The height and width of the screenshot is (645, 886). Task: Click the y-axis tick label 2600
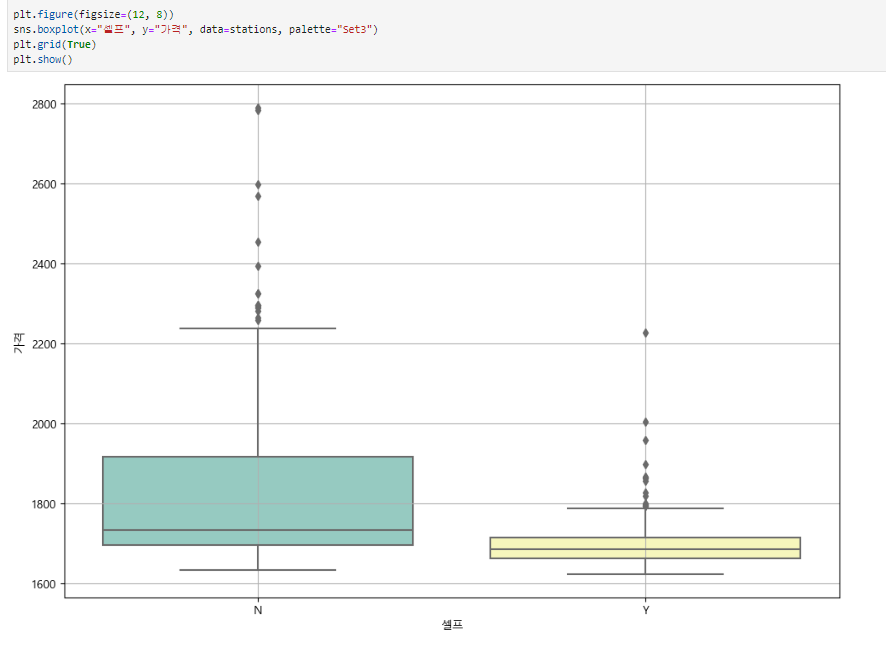tap(44, 184)
